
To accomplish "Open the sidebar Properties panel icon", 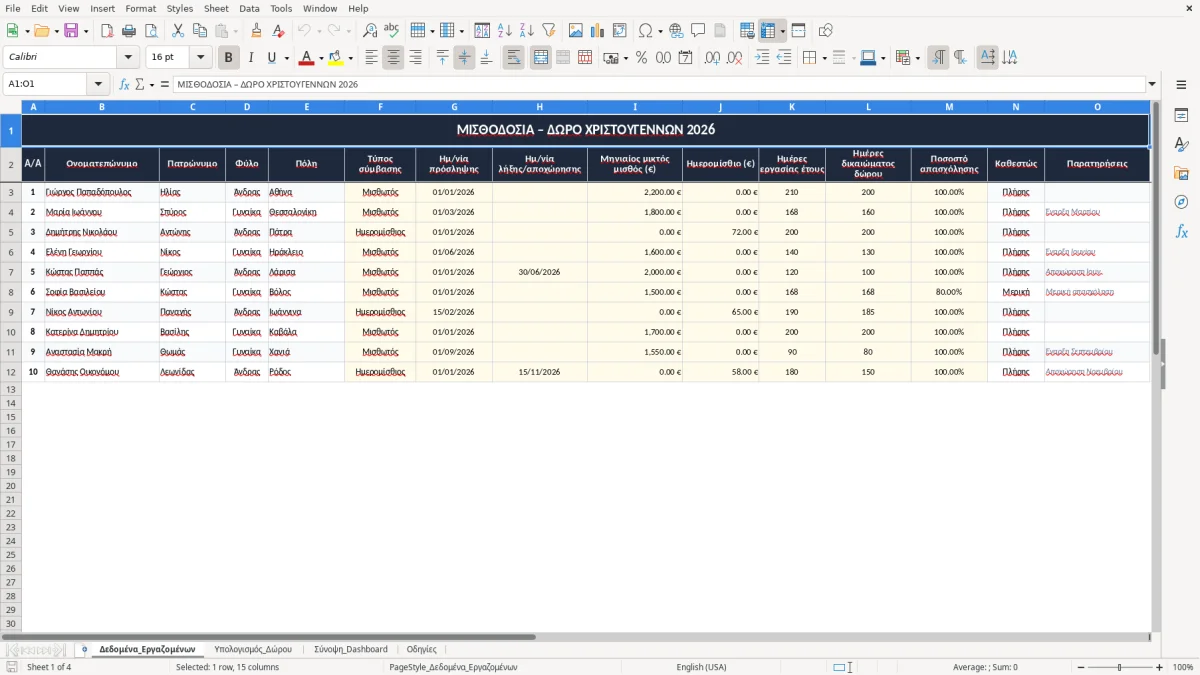I will pyautogui.click(x=1181, y=116).
